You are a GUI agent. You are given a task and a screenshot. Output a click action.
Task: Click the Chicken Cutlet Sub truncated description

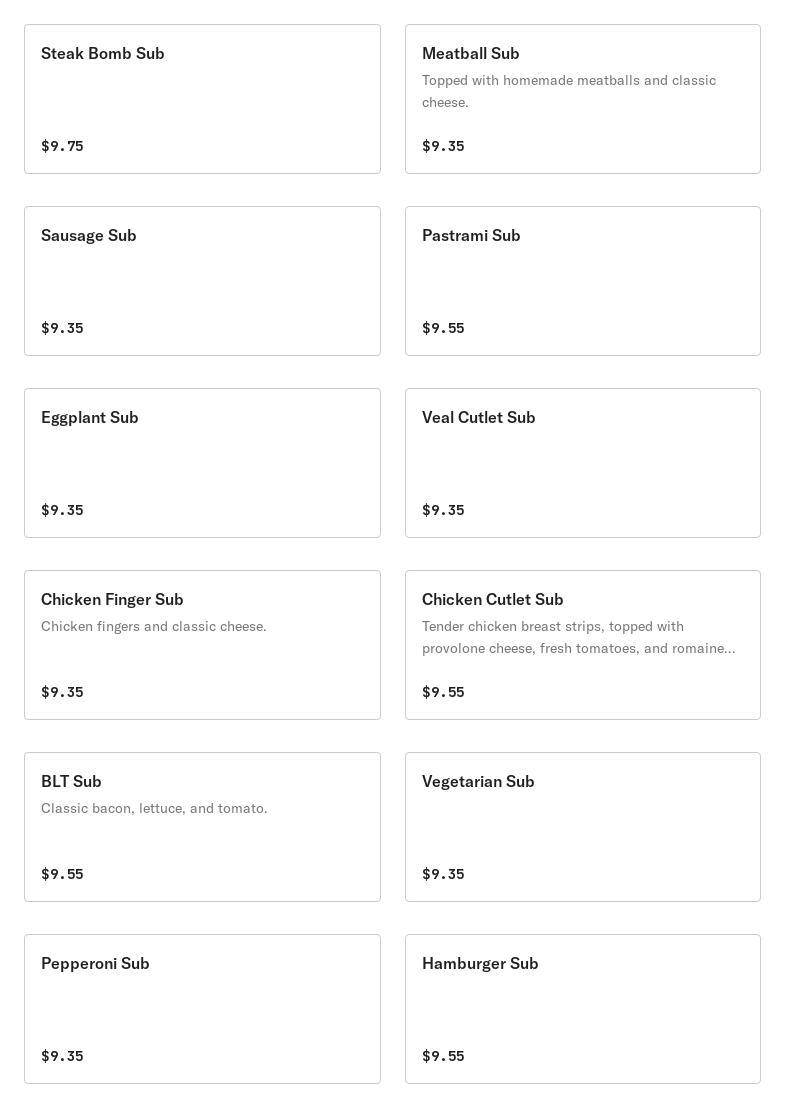[x=579, y=638]
